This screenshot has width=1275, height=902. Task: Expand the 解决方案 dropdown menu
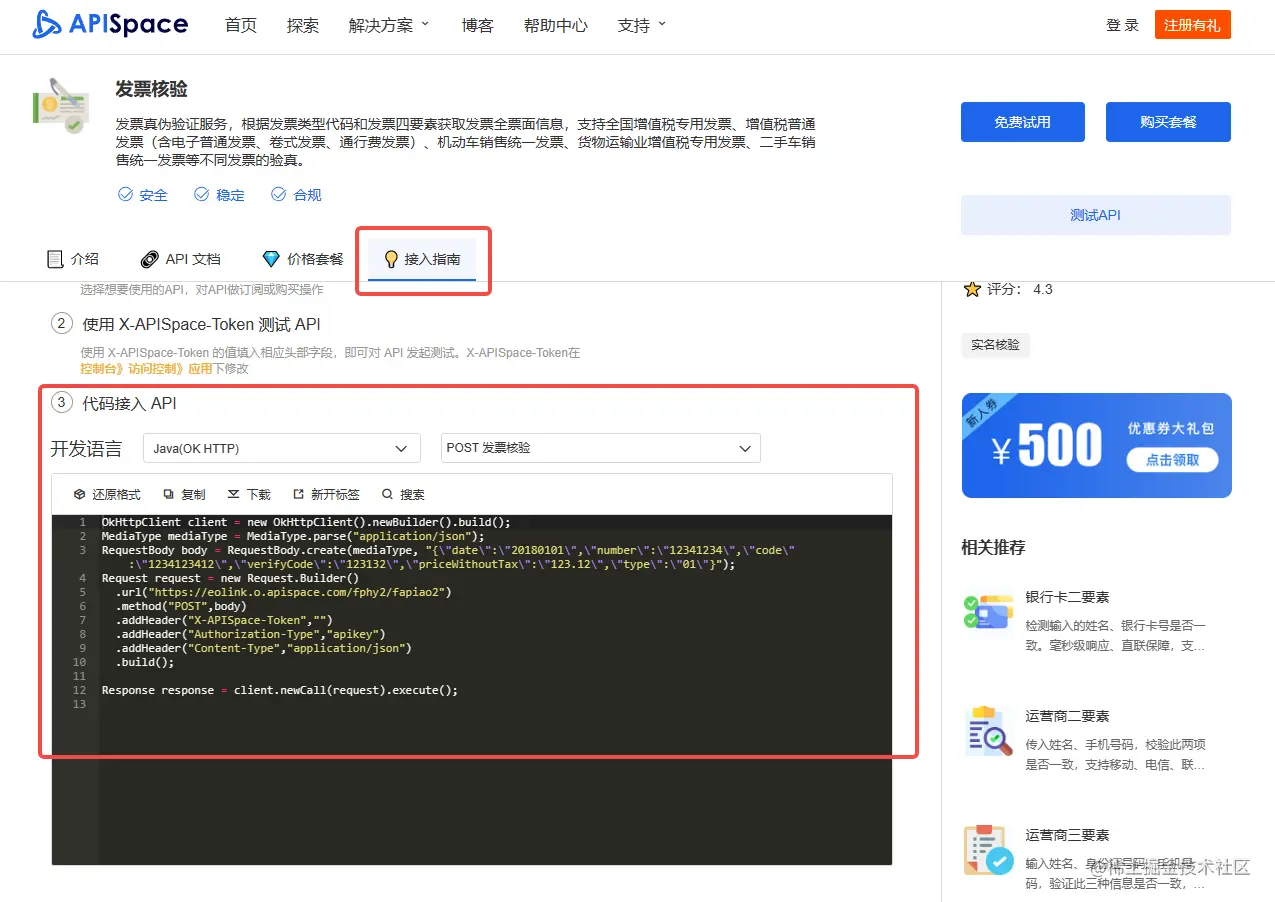tap(389, 26)
